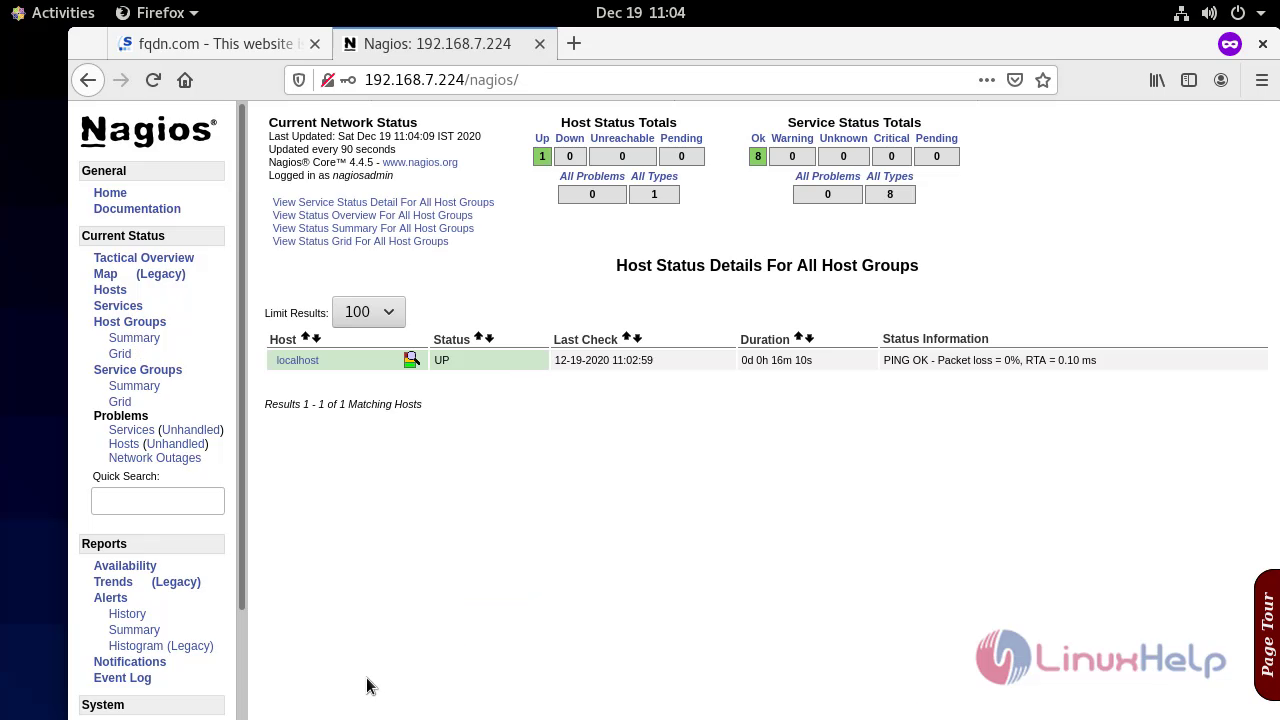Open a new browser tab
Screen dimensions: 1280x720
tap(574, 43)
